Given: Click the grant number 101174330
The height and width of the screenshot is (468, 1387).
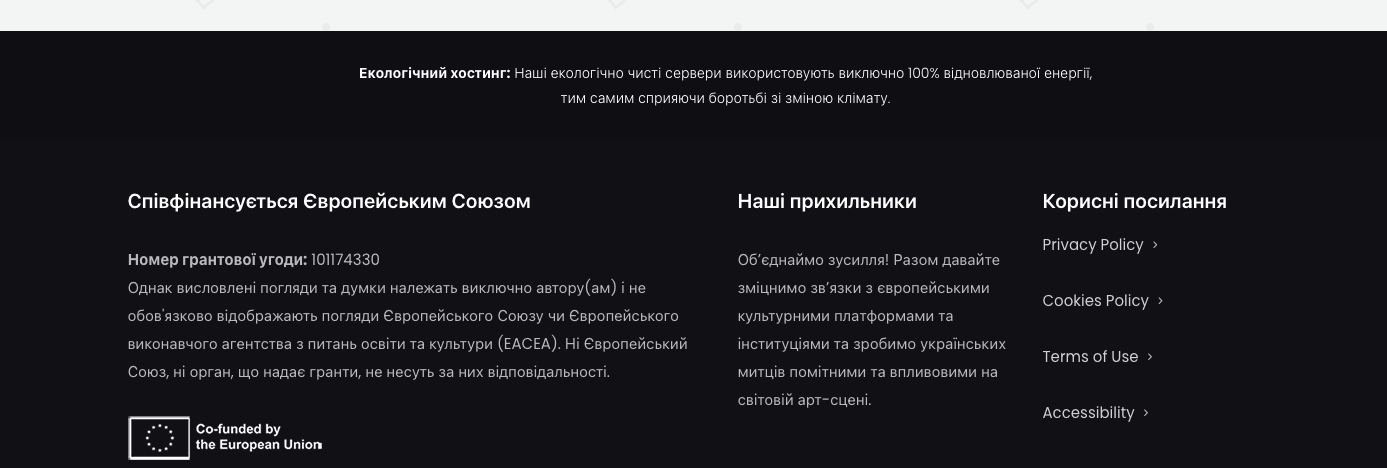Looking at the screenshot, I should coord(345,260).
